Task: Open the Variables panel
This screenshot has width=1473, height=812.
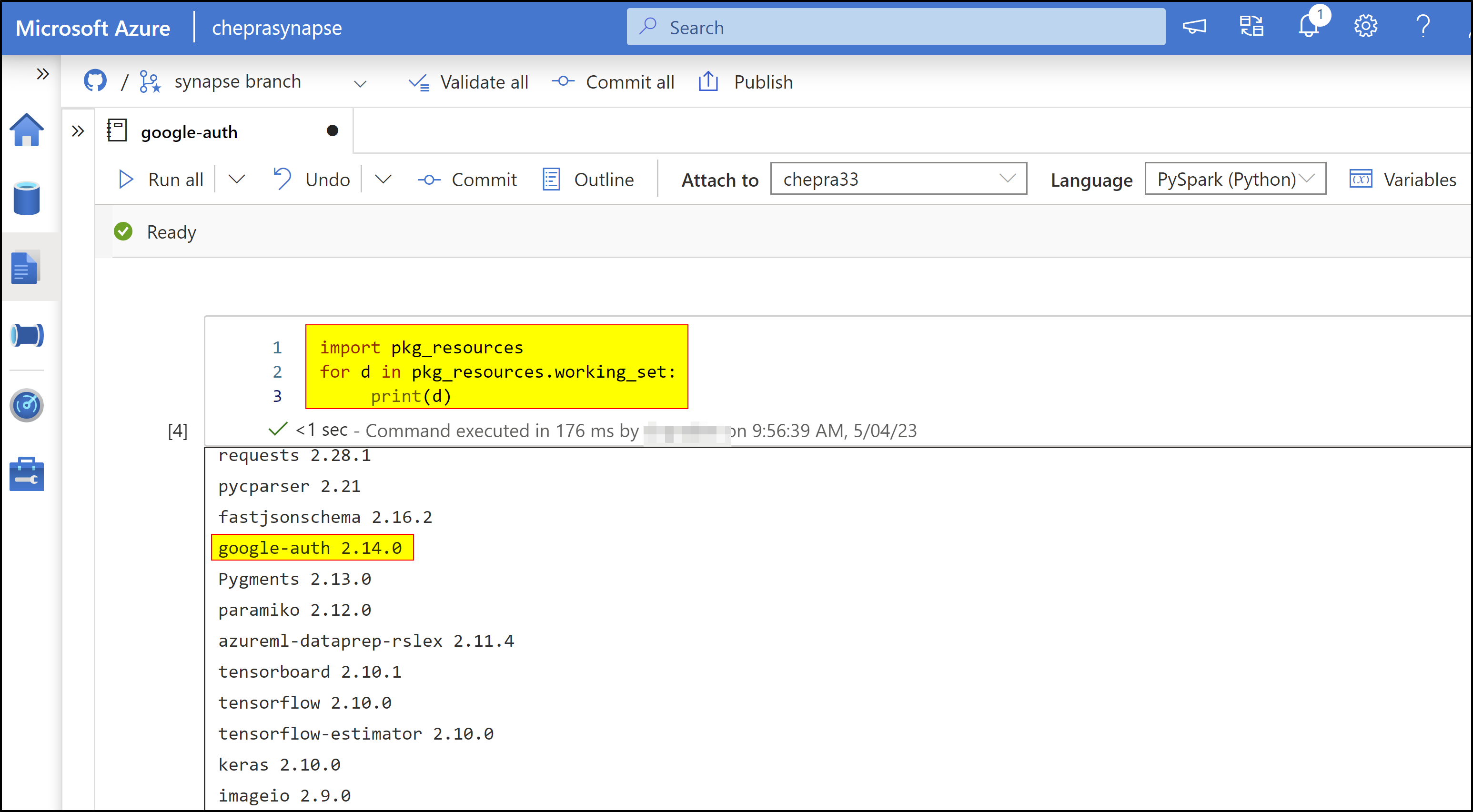Action: click(x=1402, y=180)
